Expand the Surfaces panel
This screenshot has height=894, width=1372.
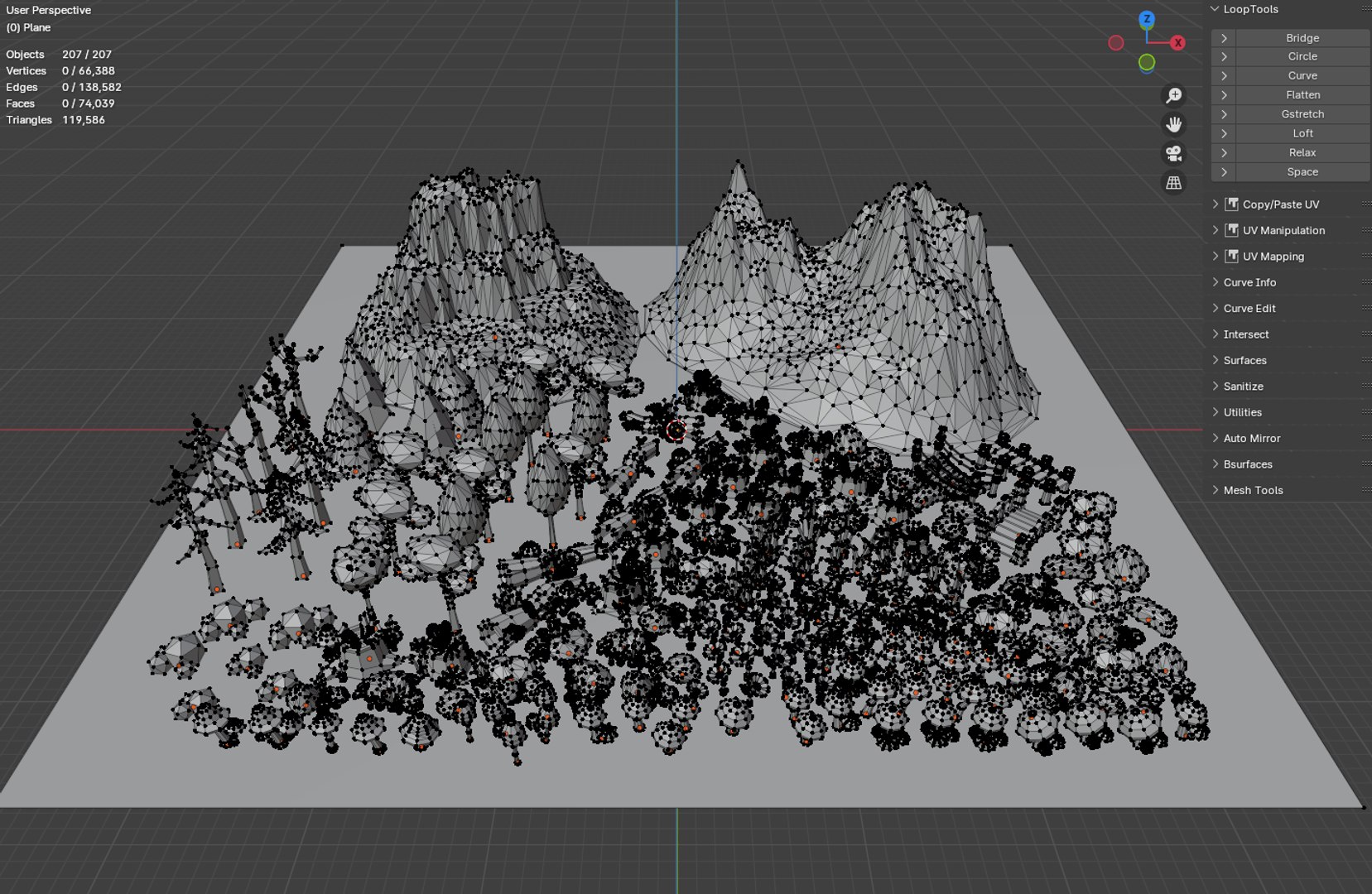[x=1216, y=360]
